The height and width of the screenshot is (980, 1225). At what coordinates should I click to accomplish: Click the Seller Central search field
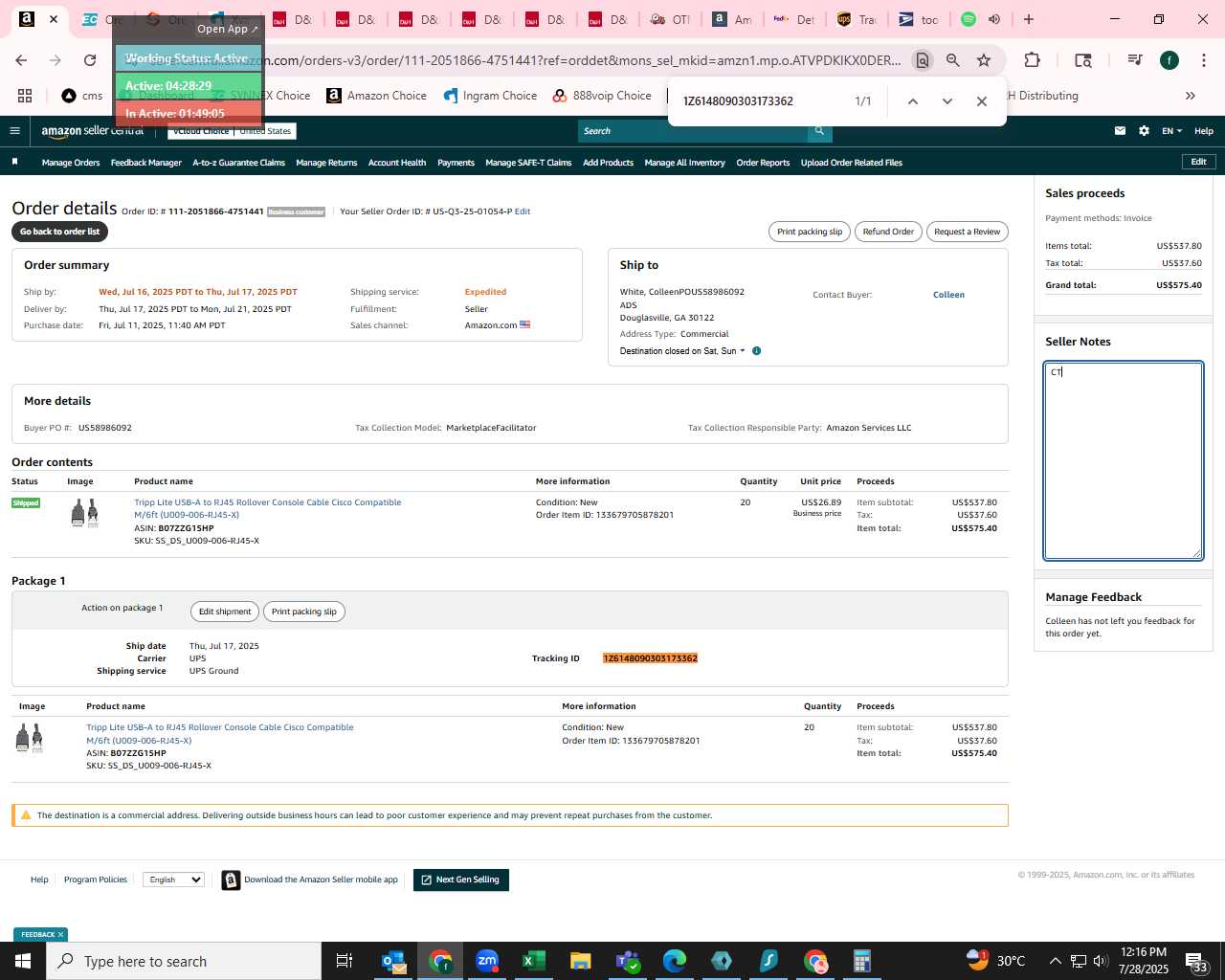[692, 131]
